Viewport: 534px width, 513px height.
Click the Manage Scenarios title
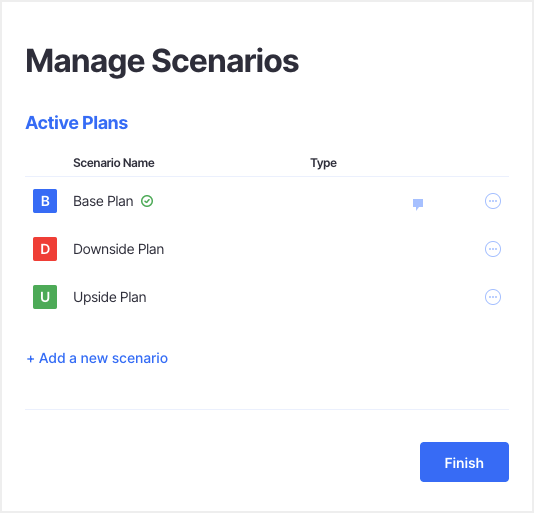pos(162,62)
